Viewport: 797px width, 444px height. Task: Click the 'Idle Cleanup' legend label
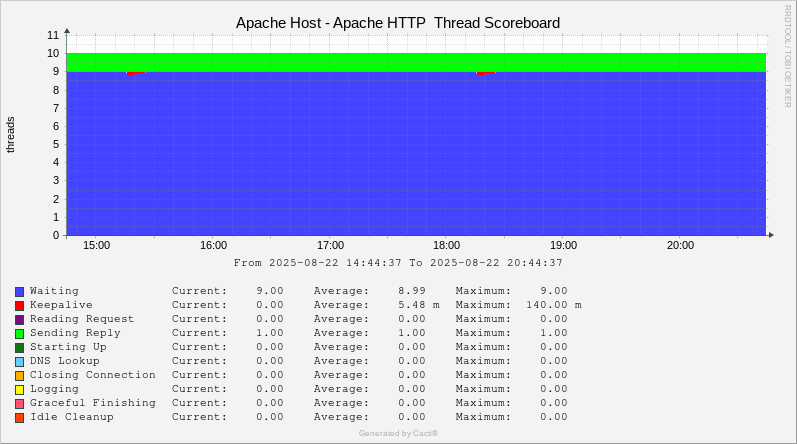pyautogui.click(x=72, y=417)
